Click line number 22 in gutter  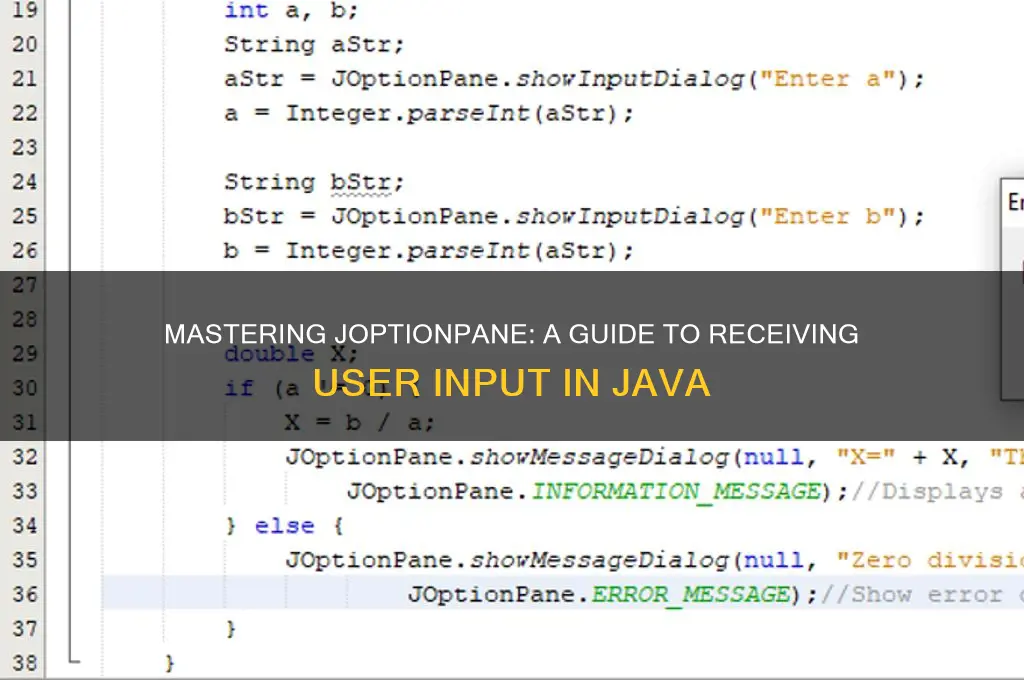tap(25, 113)
